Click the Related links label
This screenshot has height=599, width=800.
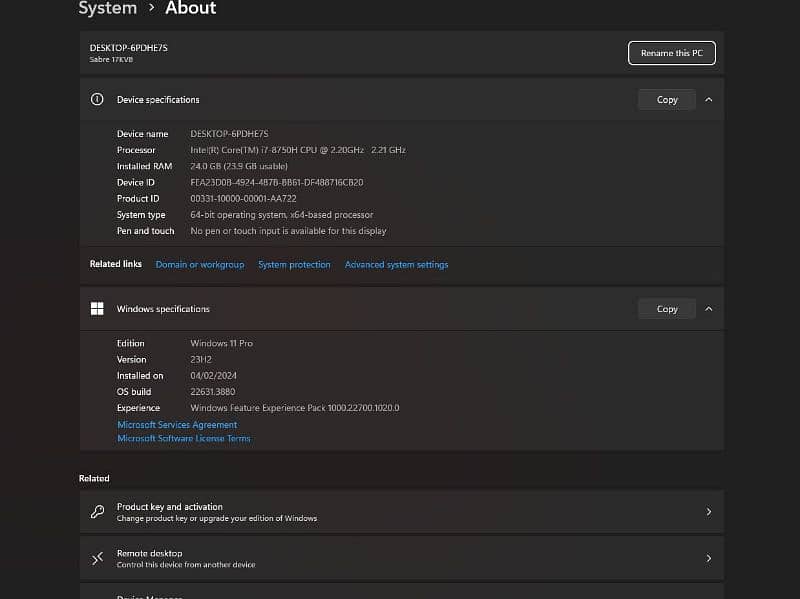tap(116, 264)
